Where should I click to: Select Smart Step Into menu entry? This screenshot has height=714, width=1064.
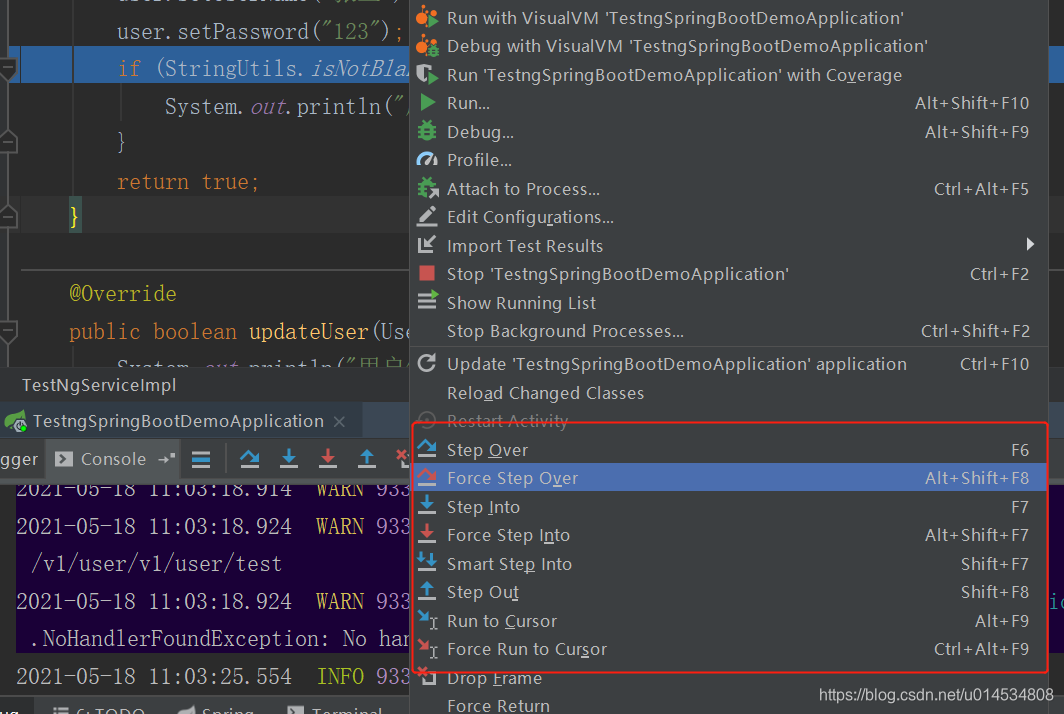(730, 564)
